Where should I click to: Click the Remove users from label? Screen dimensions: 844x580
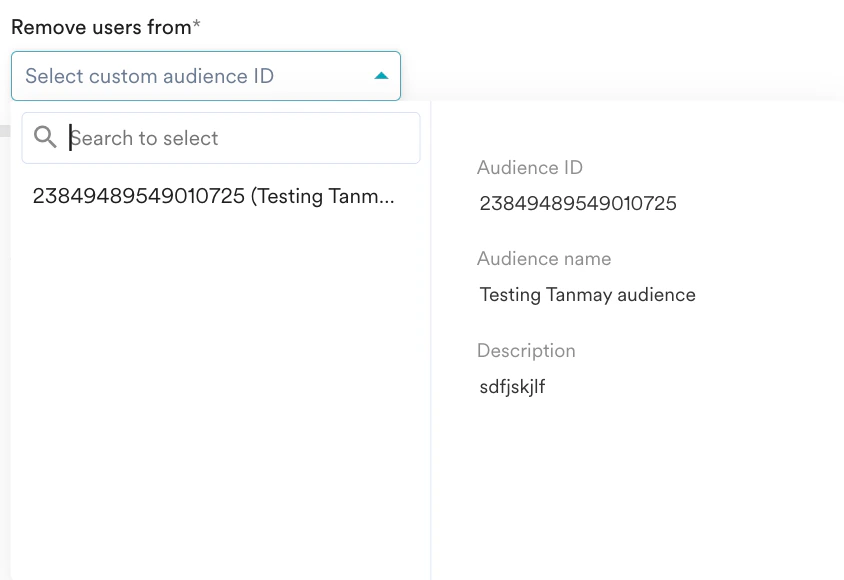coord(100,27)
